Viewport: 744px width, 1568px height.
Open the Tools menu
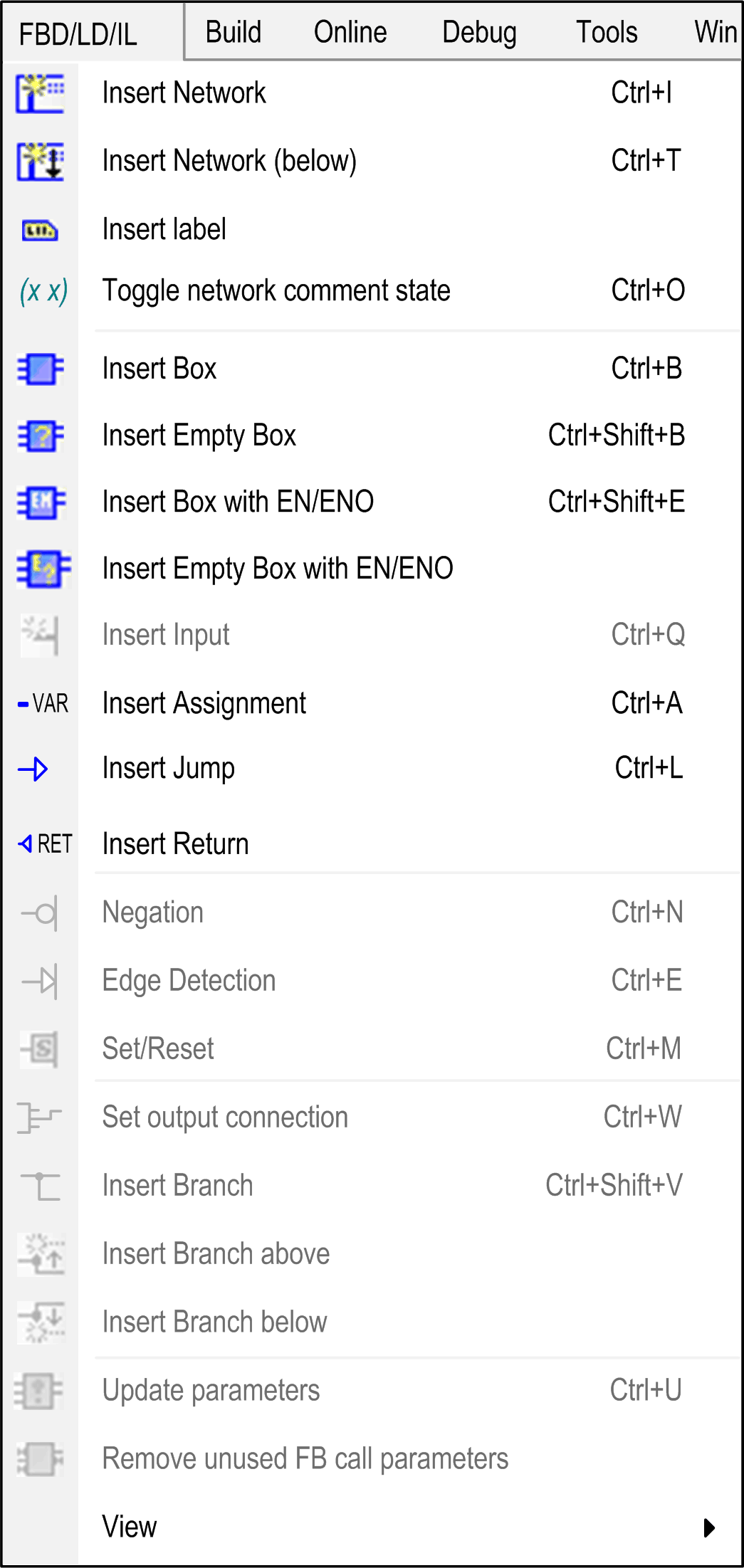point(607,32)
